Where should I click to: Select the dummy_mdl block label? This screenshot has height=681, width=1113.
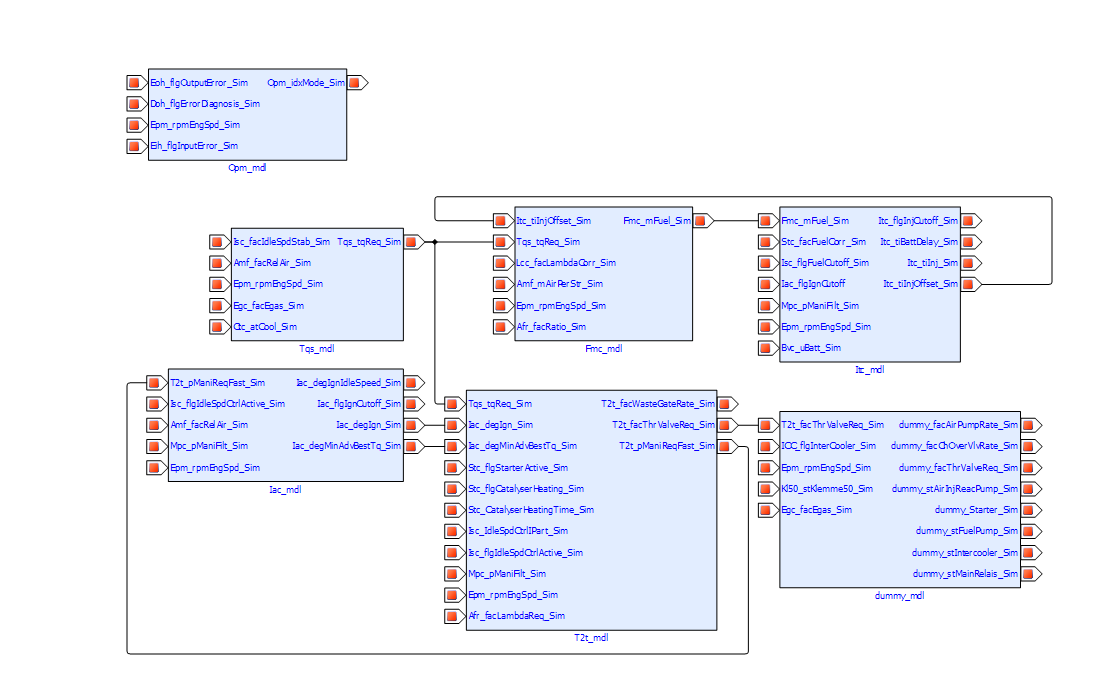(x=899, y=595)
